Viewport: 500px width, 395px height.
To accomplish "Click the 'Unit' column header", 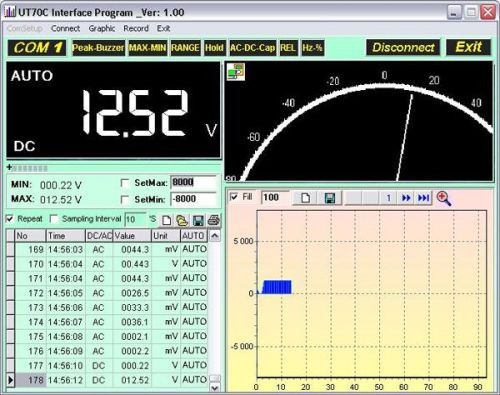I will coord(166,236).
